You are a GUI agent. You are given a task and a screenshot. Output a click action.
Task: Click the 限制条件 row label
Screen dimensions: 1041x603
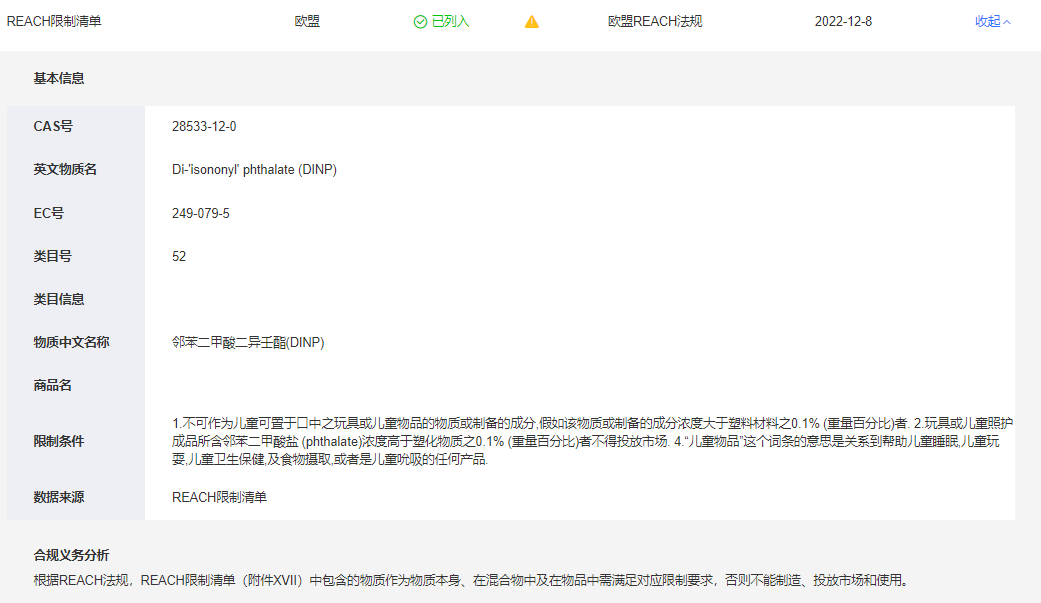click(59, 441)
